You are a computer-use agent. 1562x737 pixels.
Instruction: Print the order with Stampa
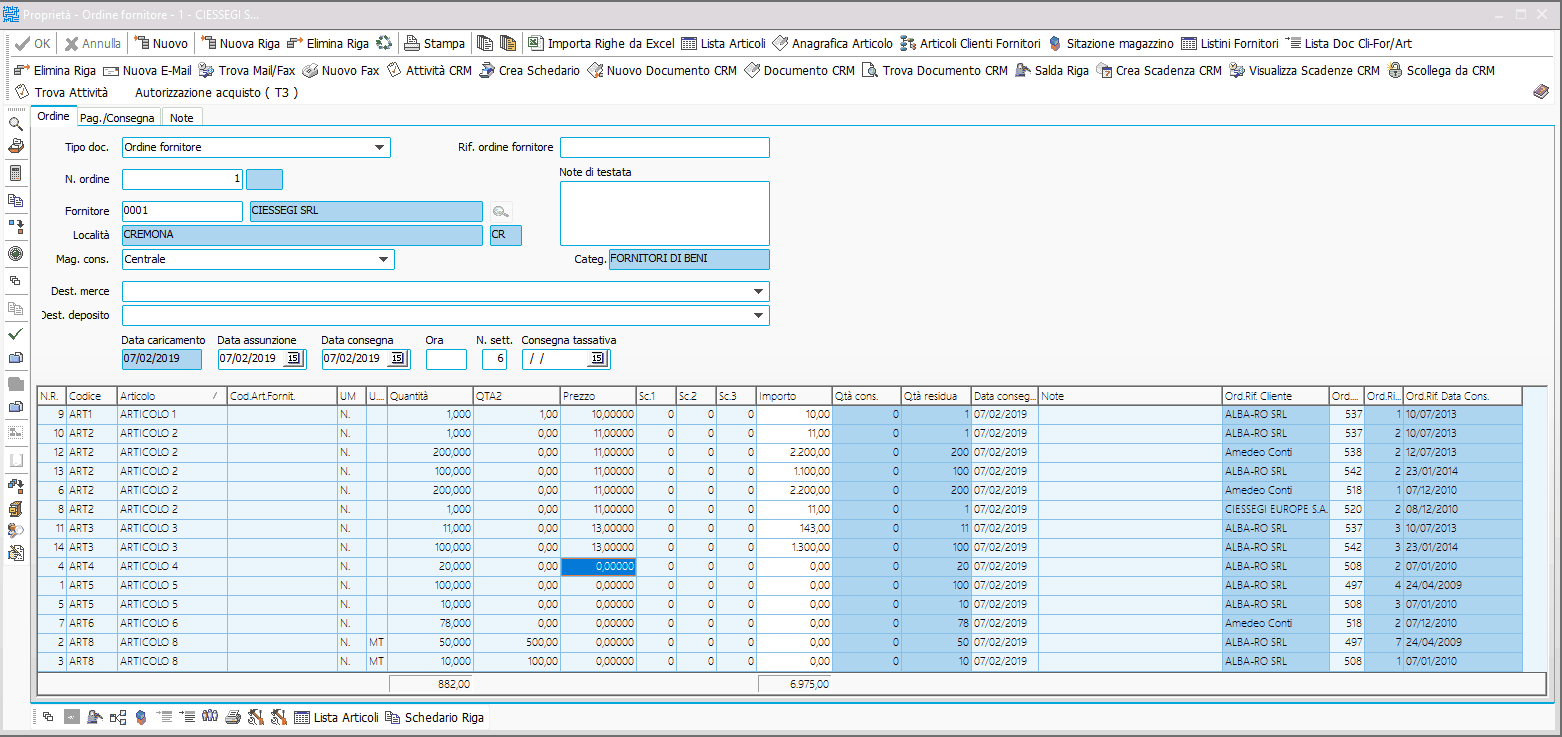(x=434, y=44)
